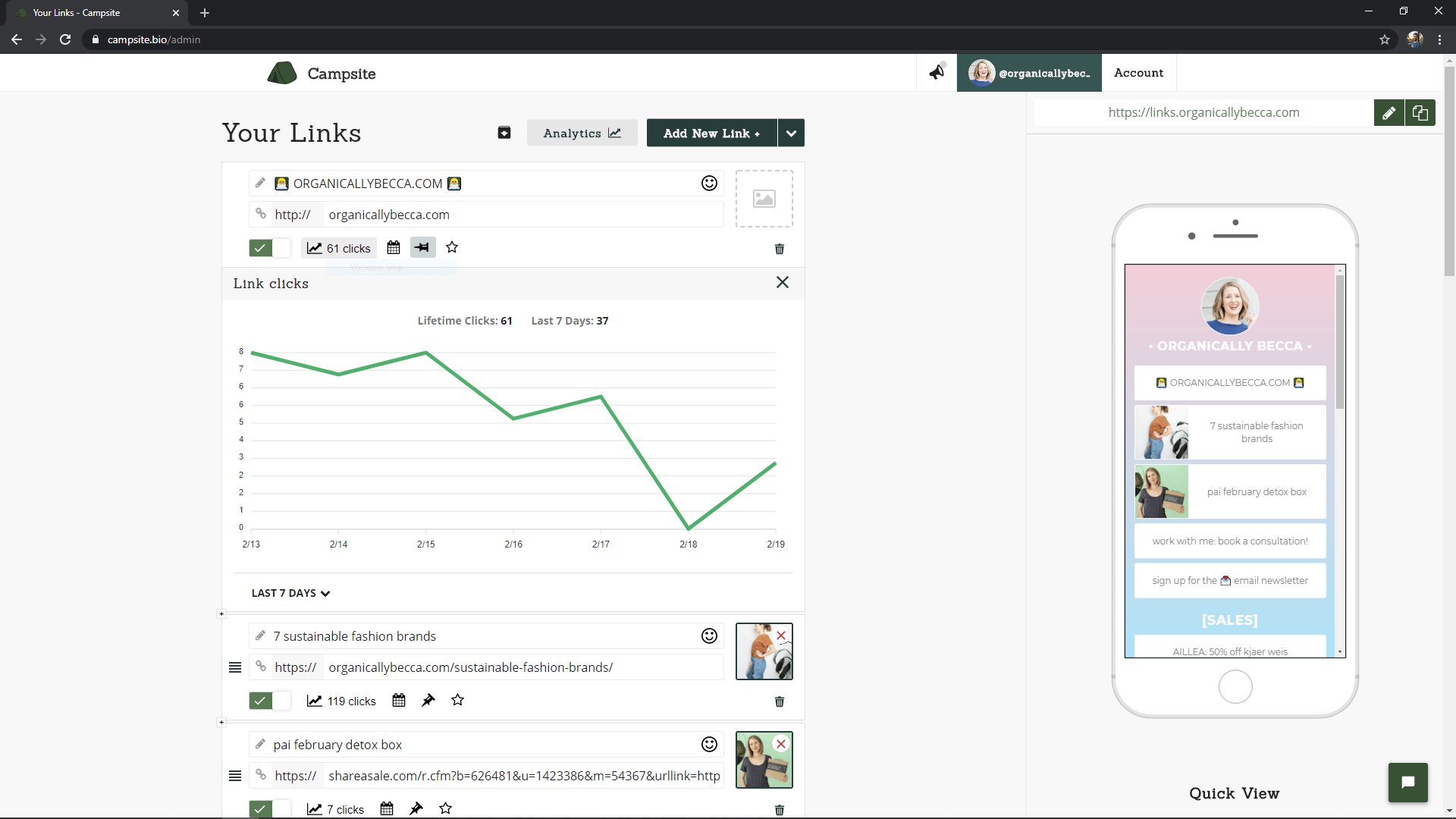Reload the campsite.bio page

pos(65,39)
